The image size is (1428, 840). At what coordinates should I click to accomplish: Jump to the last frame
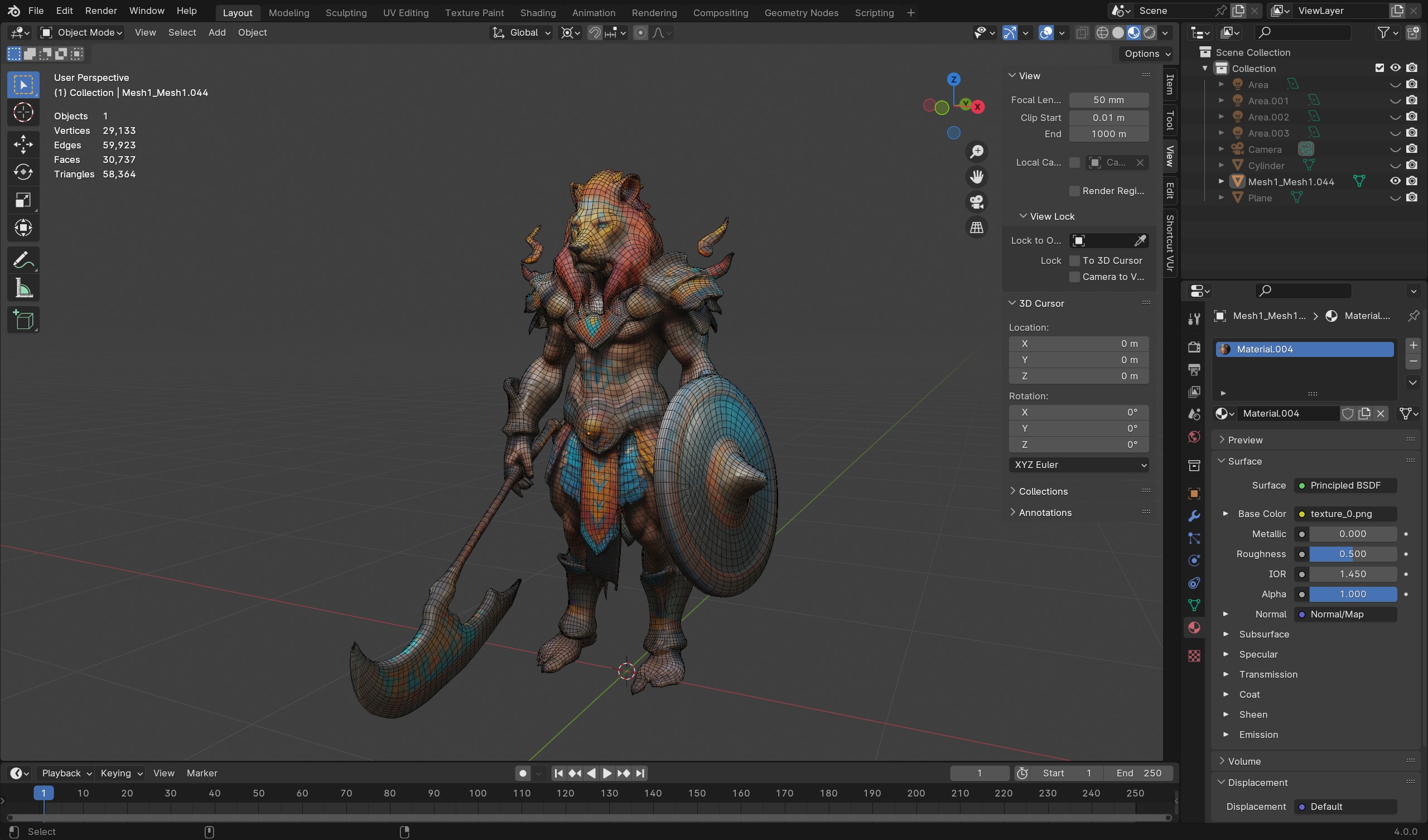[640, 774]
